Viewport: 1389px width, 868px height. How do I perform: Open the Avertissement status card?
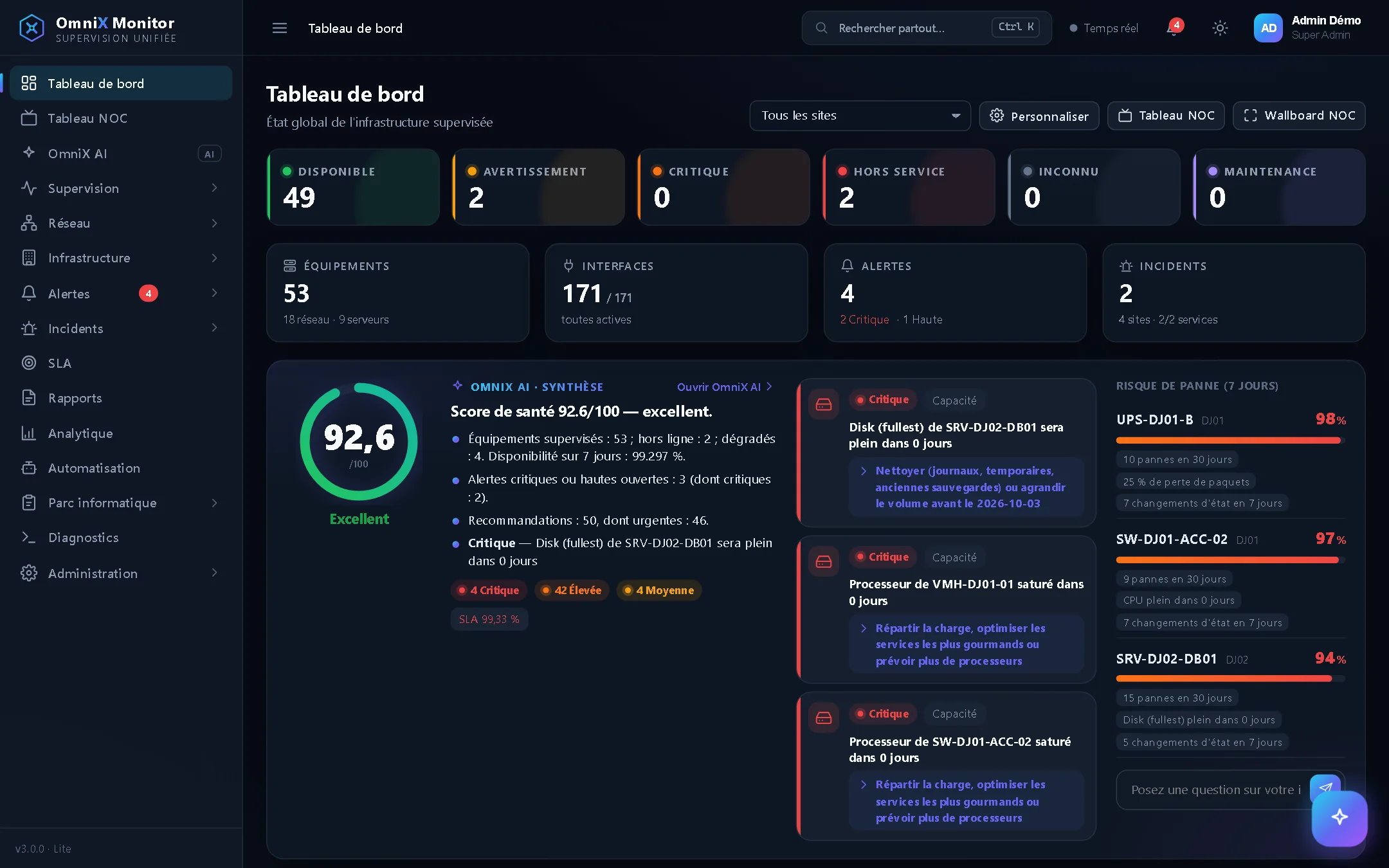tap(538, 187)
